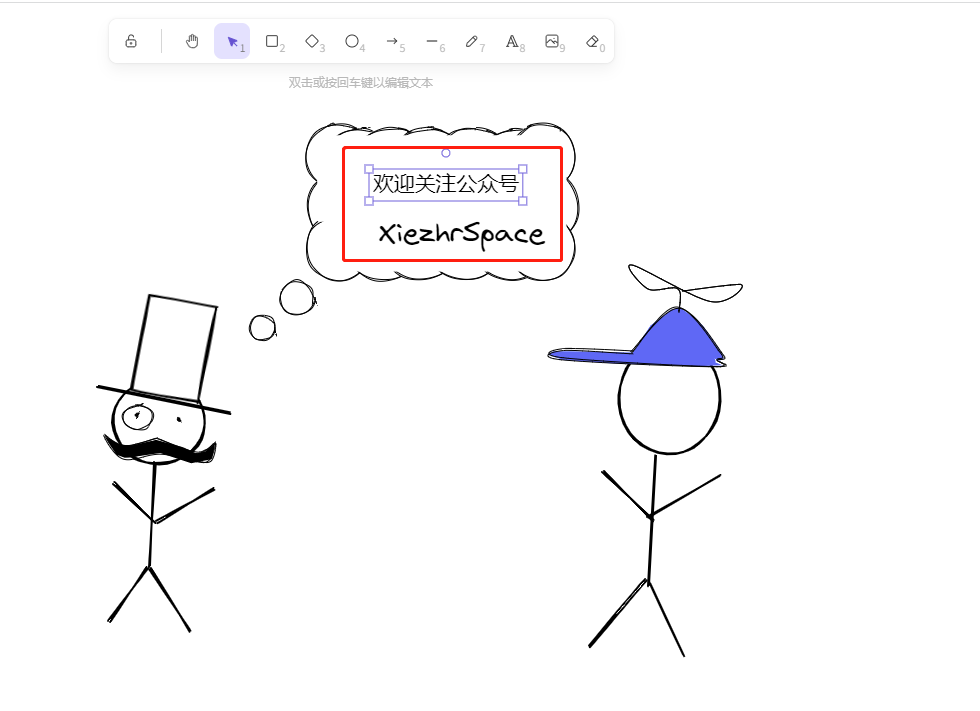This screenshot has height=711, width=980.
Task: Select the Ellipse tool
Action: coord(352,41)
